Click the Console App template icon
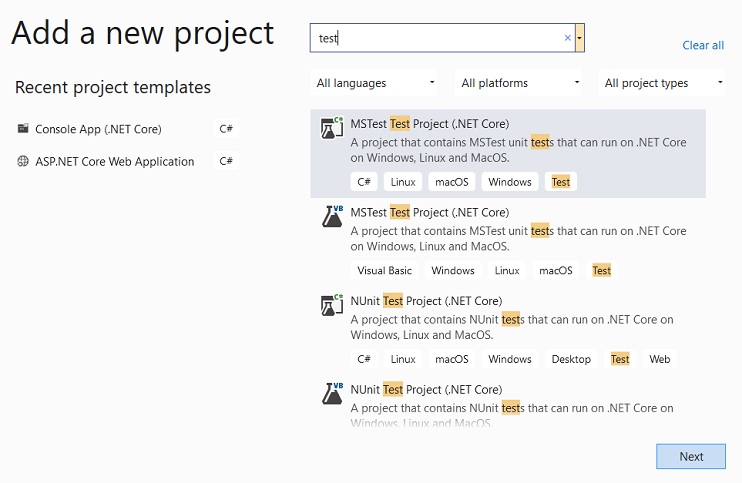742x483 pixels. coord(23,128)
